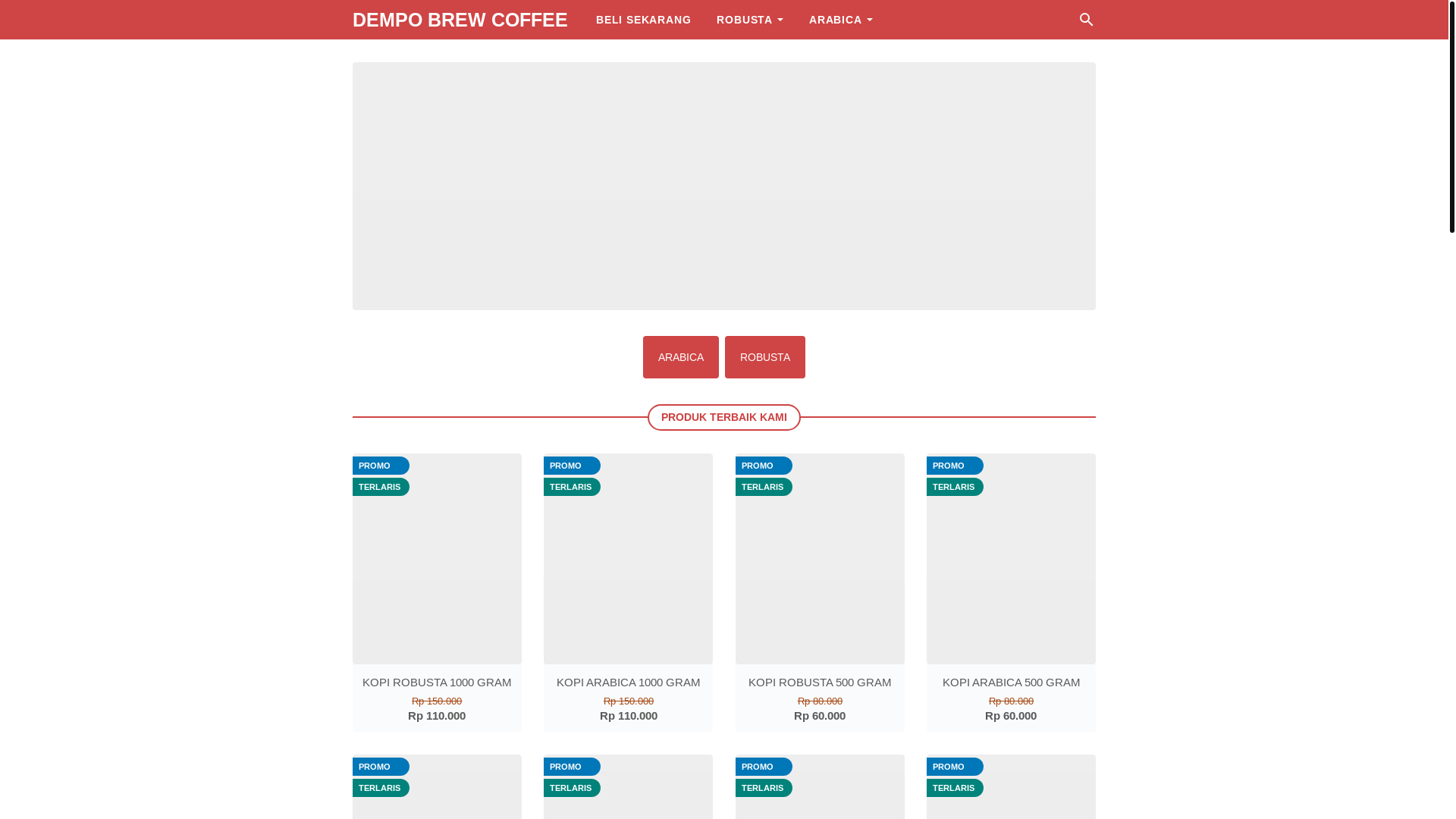The height and width of the screenshot is (819, 1456).
Task: Click struck-through Rp 80.000 under Kopi Robusta 500 Gram
Action: [x=820, y=701]
